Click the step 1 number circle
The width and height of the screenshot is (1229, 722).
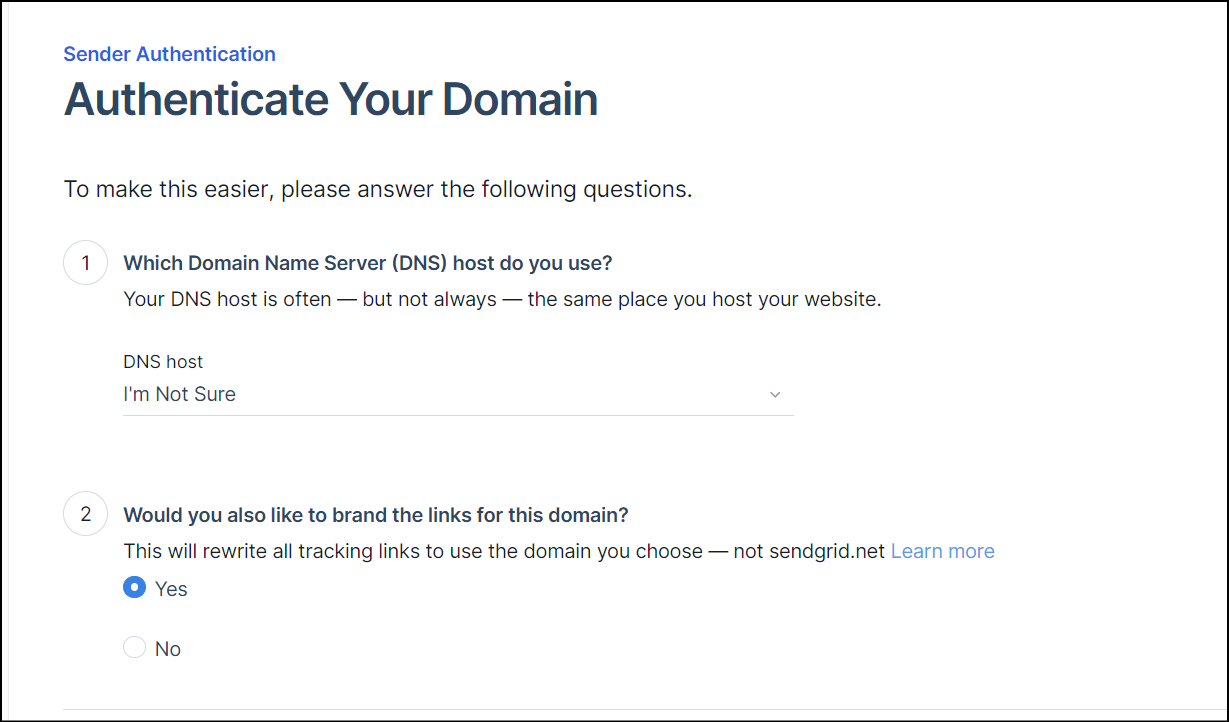pos(85,263)
